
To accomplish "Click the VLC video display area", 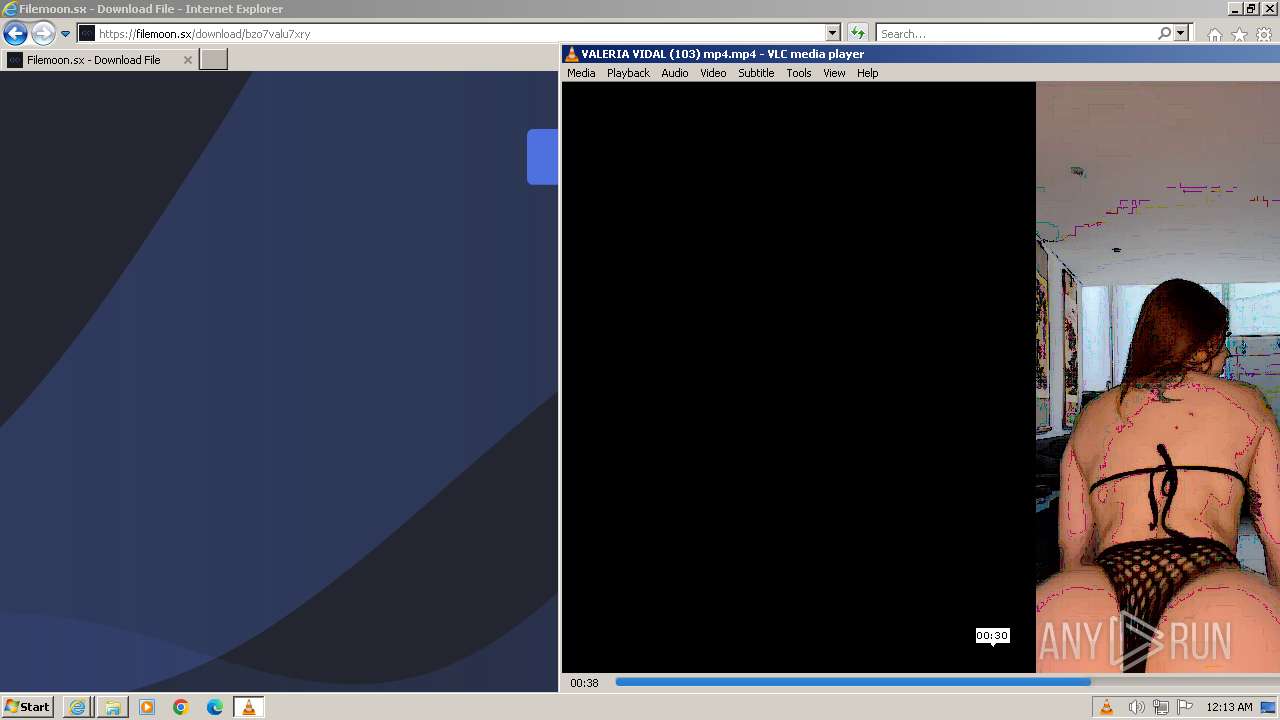I will [x=920, y=377].
